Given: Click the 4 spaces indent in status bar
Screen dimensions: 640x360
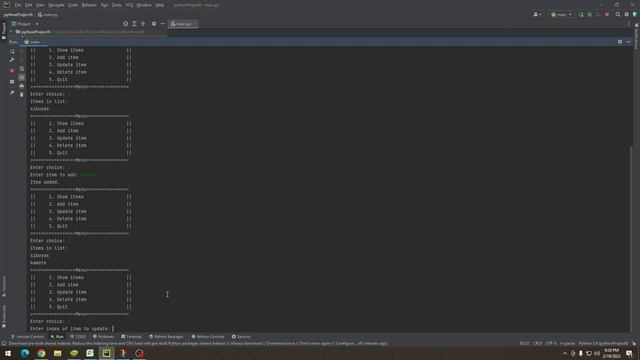Looking at the screenshot, I should [x=567, y=343].
